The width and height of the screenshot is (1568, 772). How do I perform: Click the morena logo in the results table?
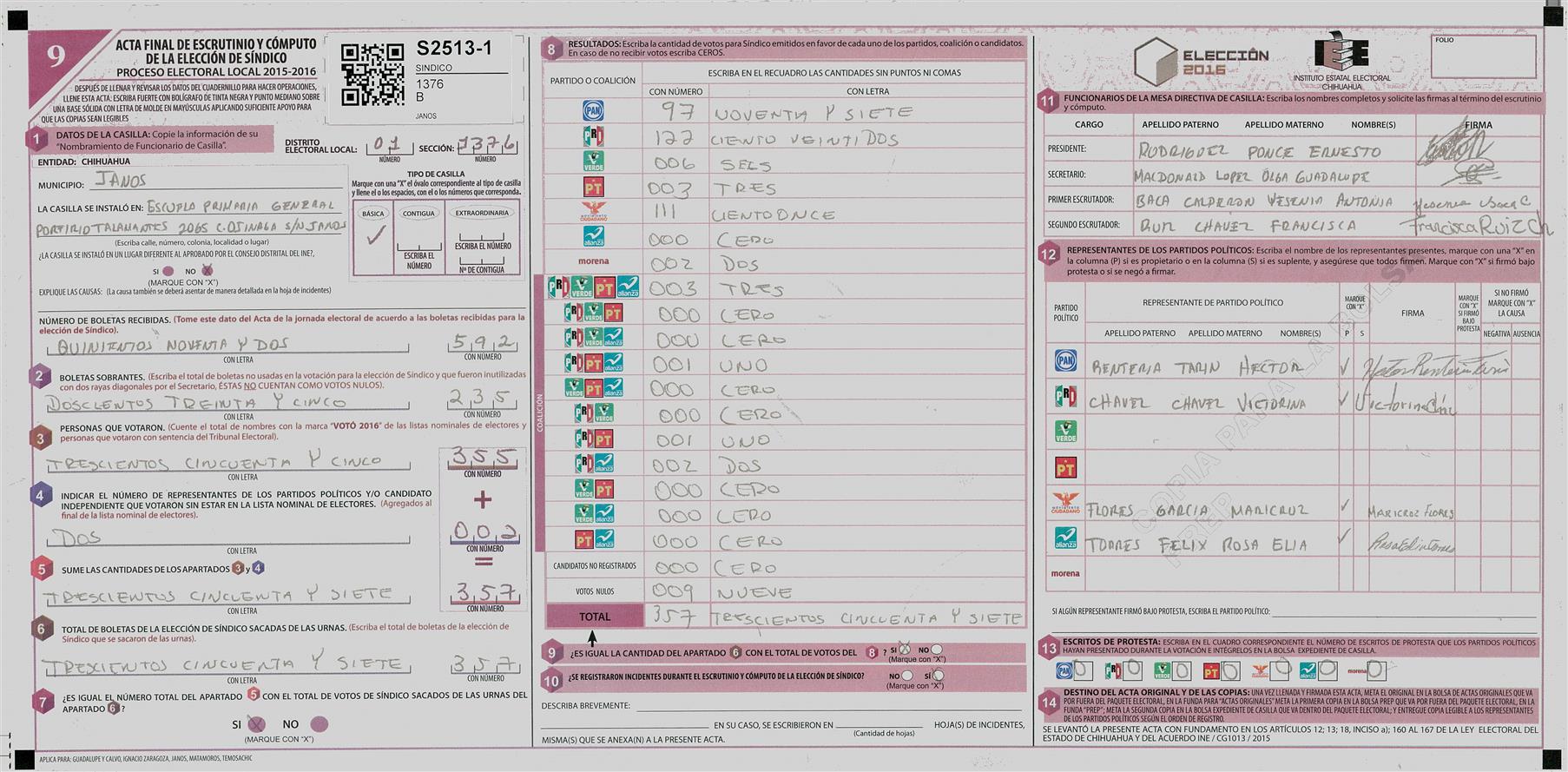click(x=593, y=261)
